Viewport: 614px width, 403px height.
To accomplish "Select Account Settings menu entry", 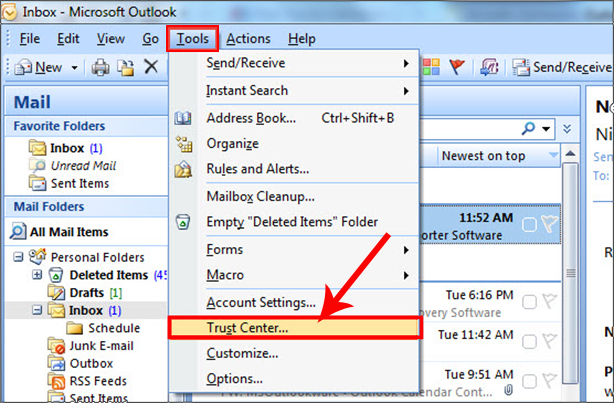I will tap(261, 302).
